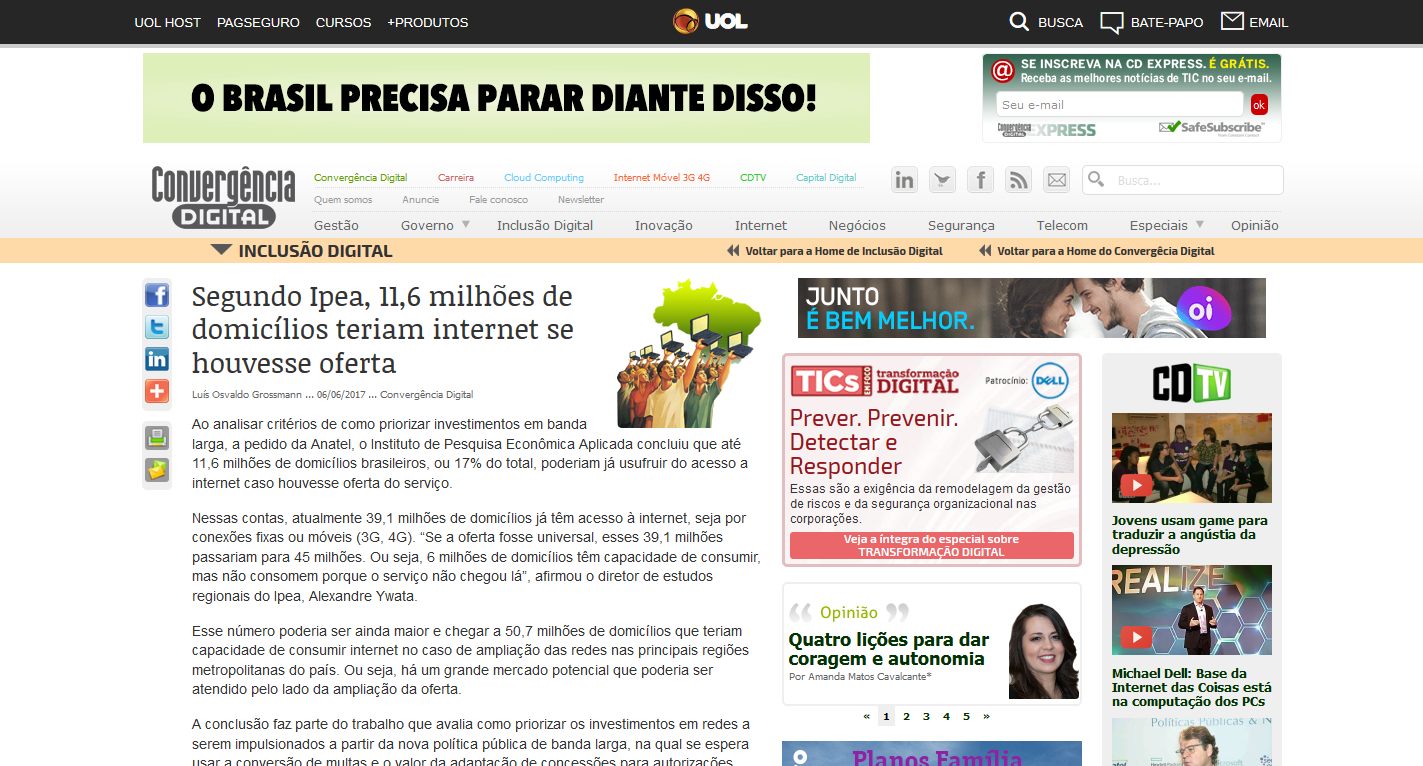Open the Carreira channel link
The height and width of the screenshot is (766, 1423).
[456, 178]
